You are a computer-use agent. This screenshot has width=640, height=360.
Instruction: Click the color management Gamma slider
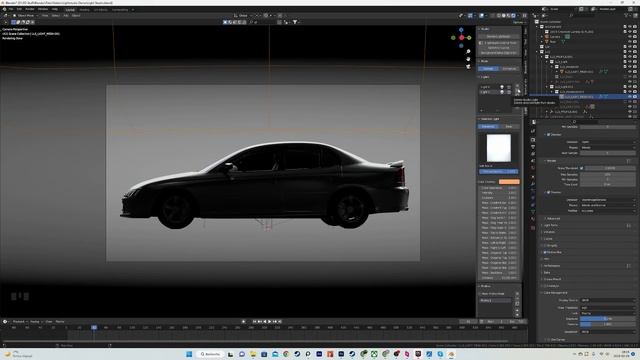tap(608, 324)
